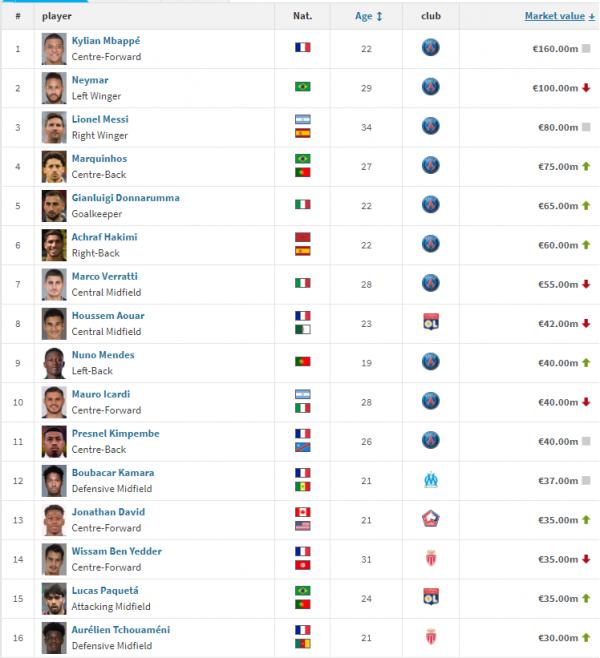The height and width of the screenshot is (658, 600).
Task: Open Lionel Messi's player profile link
Action: [x=100, y=119]
